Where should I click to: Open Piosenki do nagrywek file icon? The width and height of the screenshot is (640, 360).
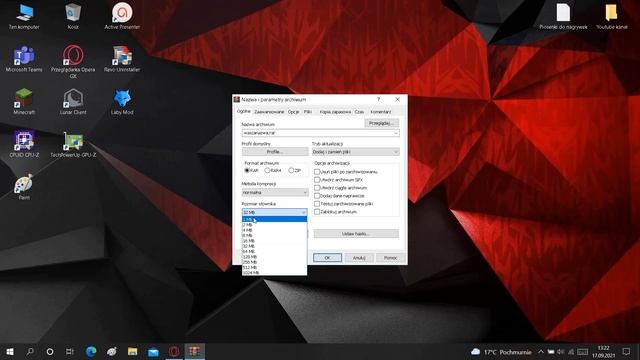[x=563, y=16]
